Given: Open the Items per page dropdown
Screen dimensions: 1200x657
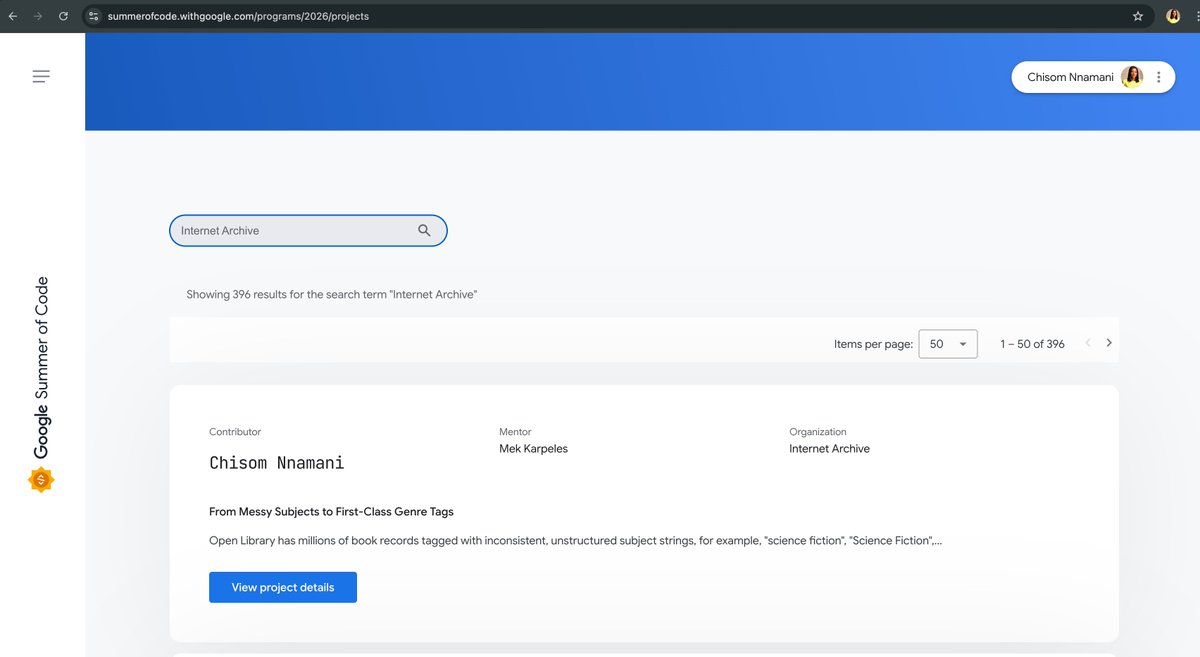Looking at the screenshot, I should [948, 344].
